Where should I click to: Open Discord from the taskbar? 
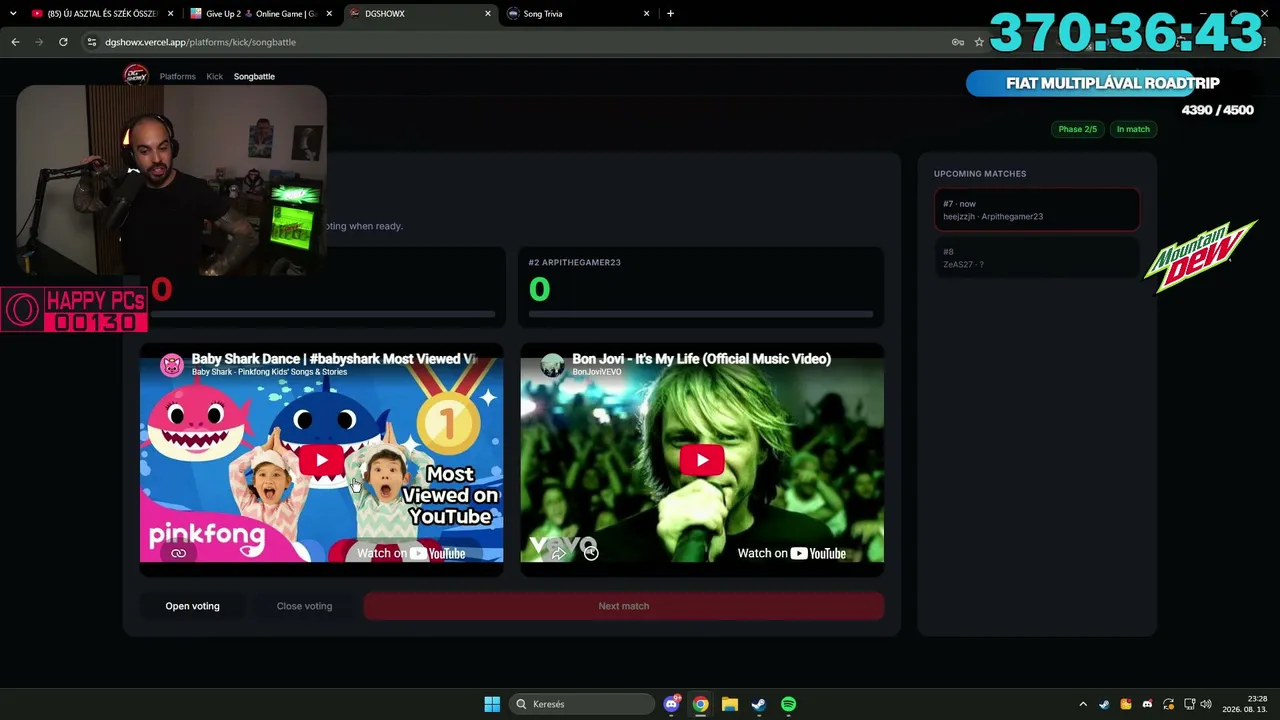(x=672, y=704)
